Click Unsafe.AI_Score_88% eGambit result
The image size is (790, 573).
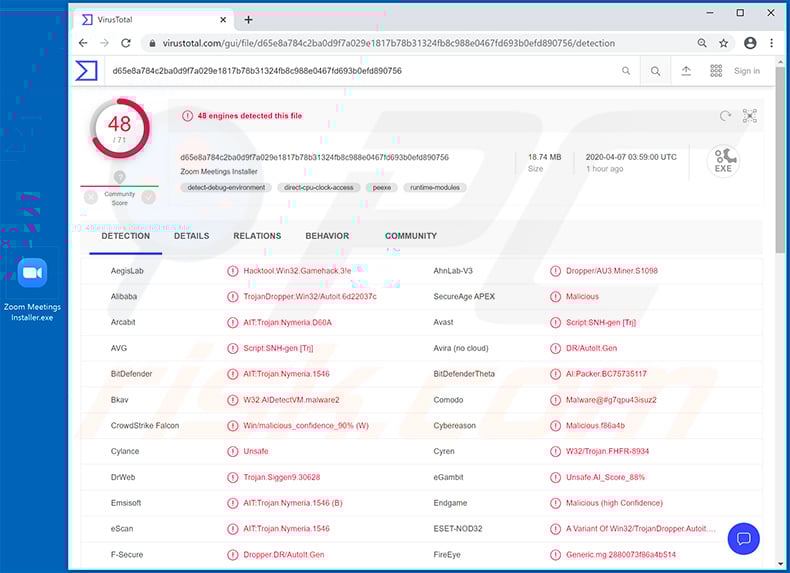(605, 477)
